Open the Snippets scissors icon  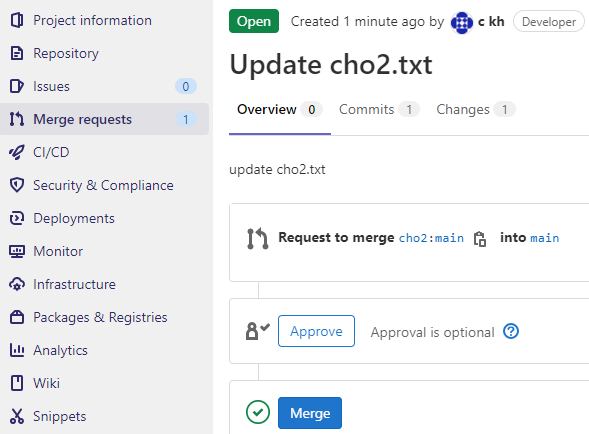(17, 416)
